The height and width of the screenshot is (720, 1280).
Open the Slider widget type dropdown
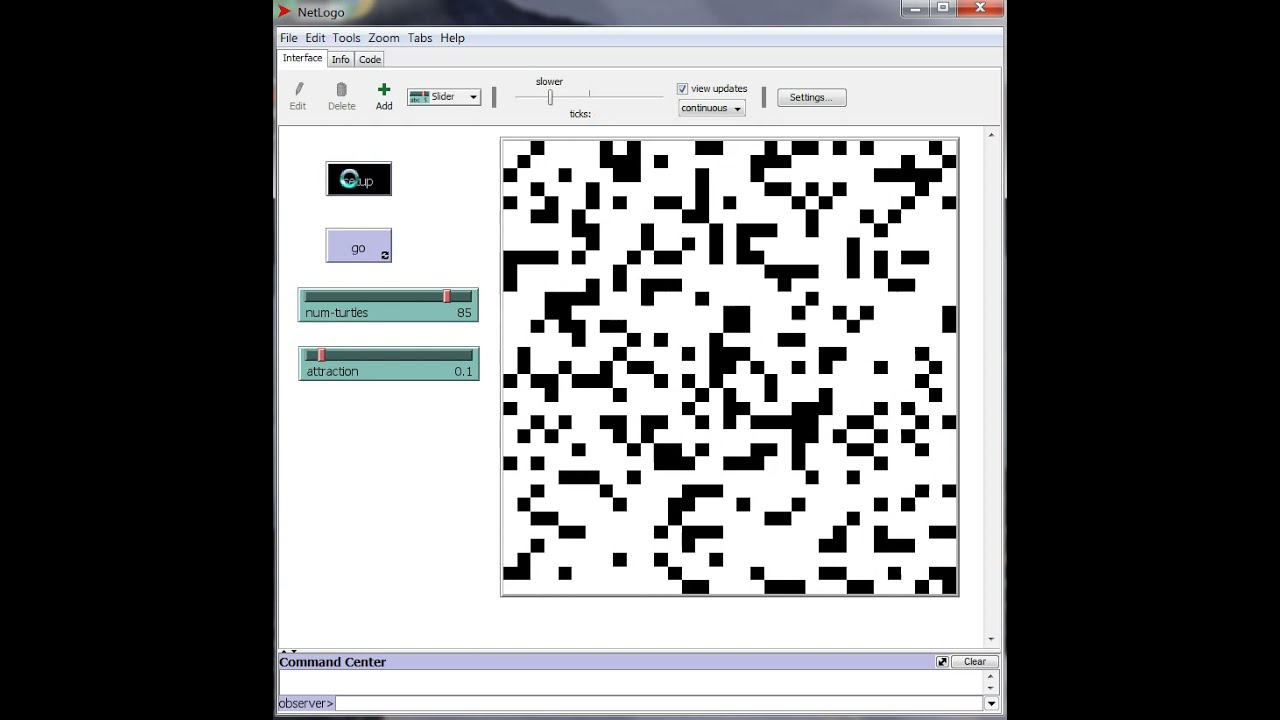tap(444, 97)
